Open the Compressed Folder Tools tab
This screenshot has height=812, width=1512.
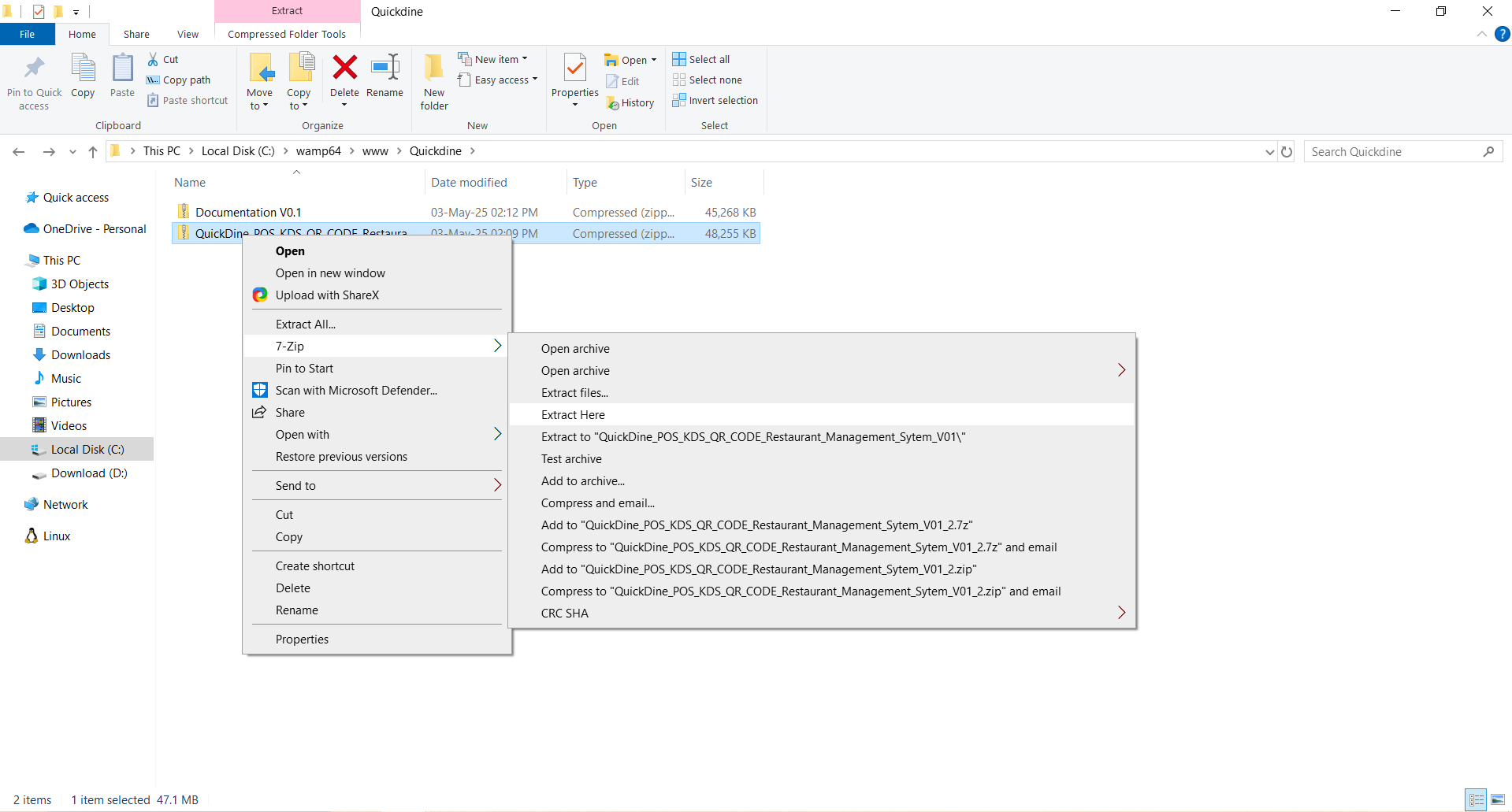pyautogui.click(x=287, y=34)
